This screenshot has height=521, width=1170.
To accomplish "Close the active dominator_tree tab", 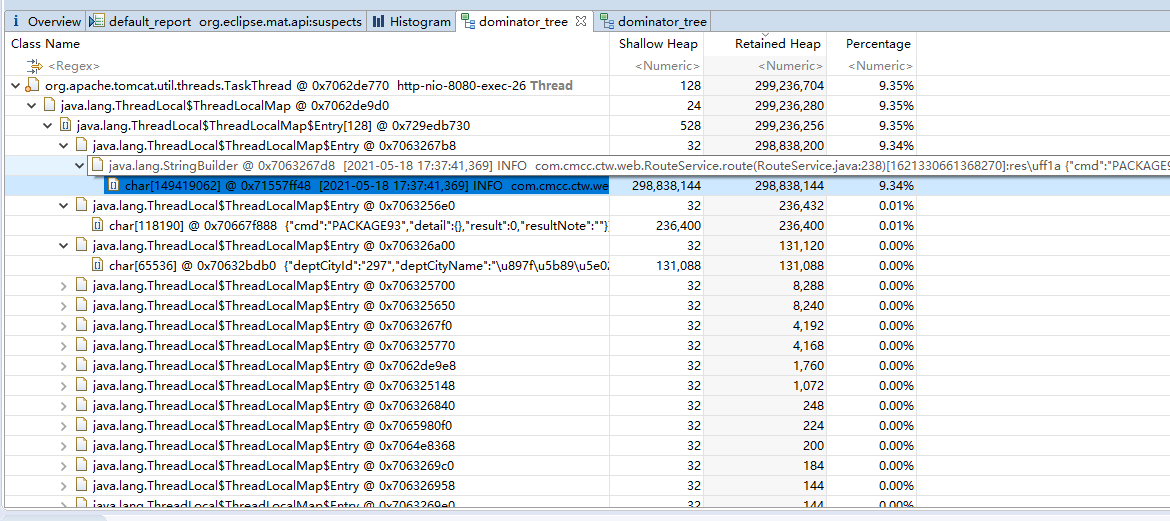I will 581,22.
